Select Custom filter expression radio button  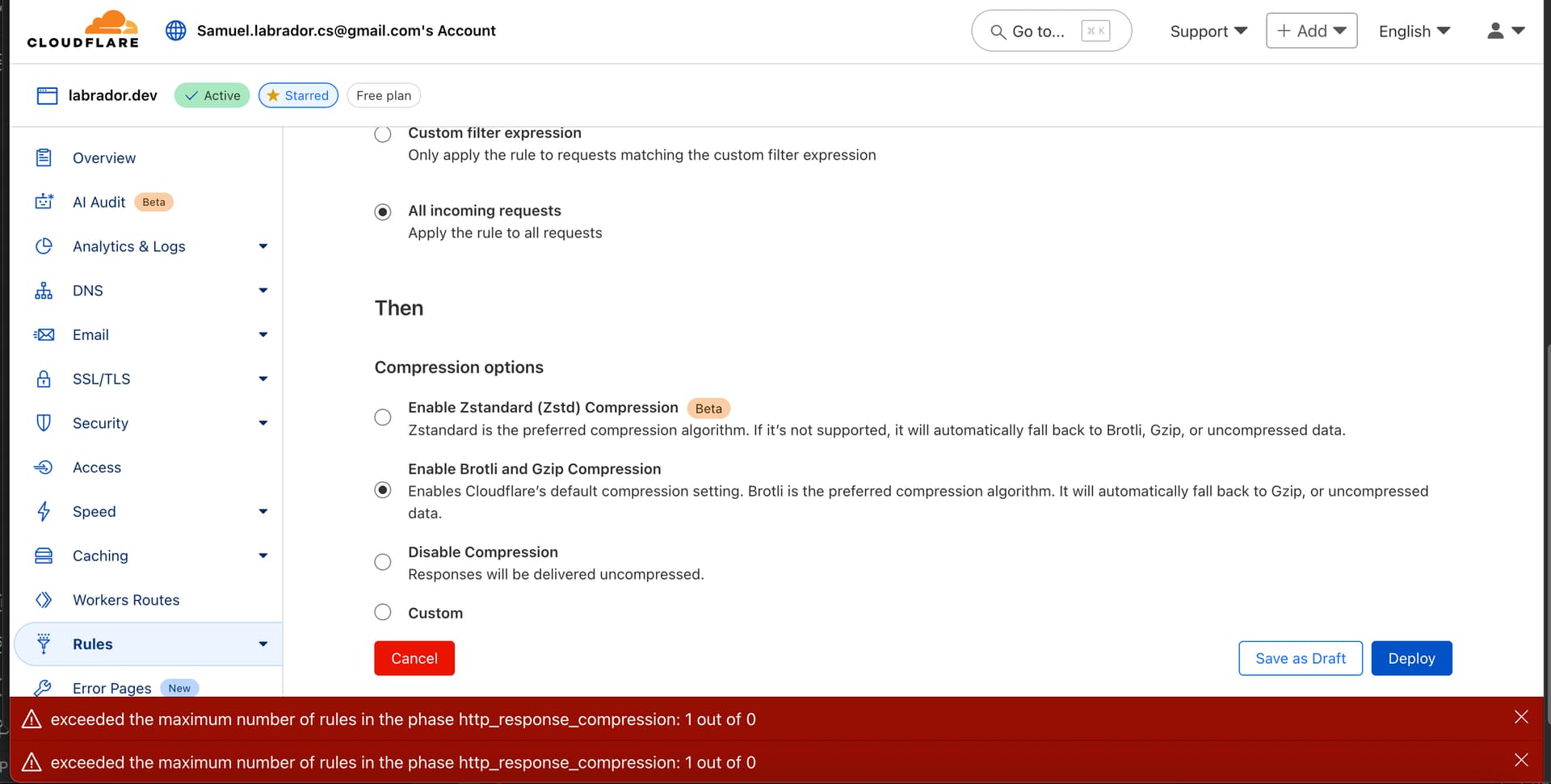click(383, 134)
